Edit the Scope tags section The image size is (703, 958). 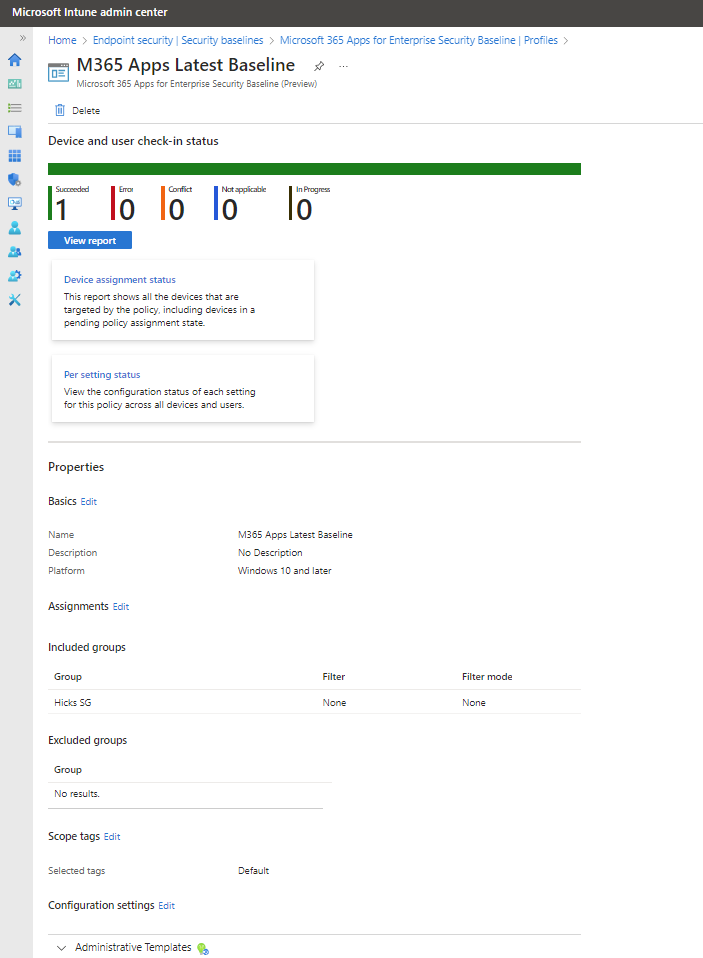click(x=112, y=837)
